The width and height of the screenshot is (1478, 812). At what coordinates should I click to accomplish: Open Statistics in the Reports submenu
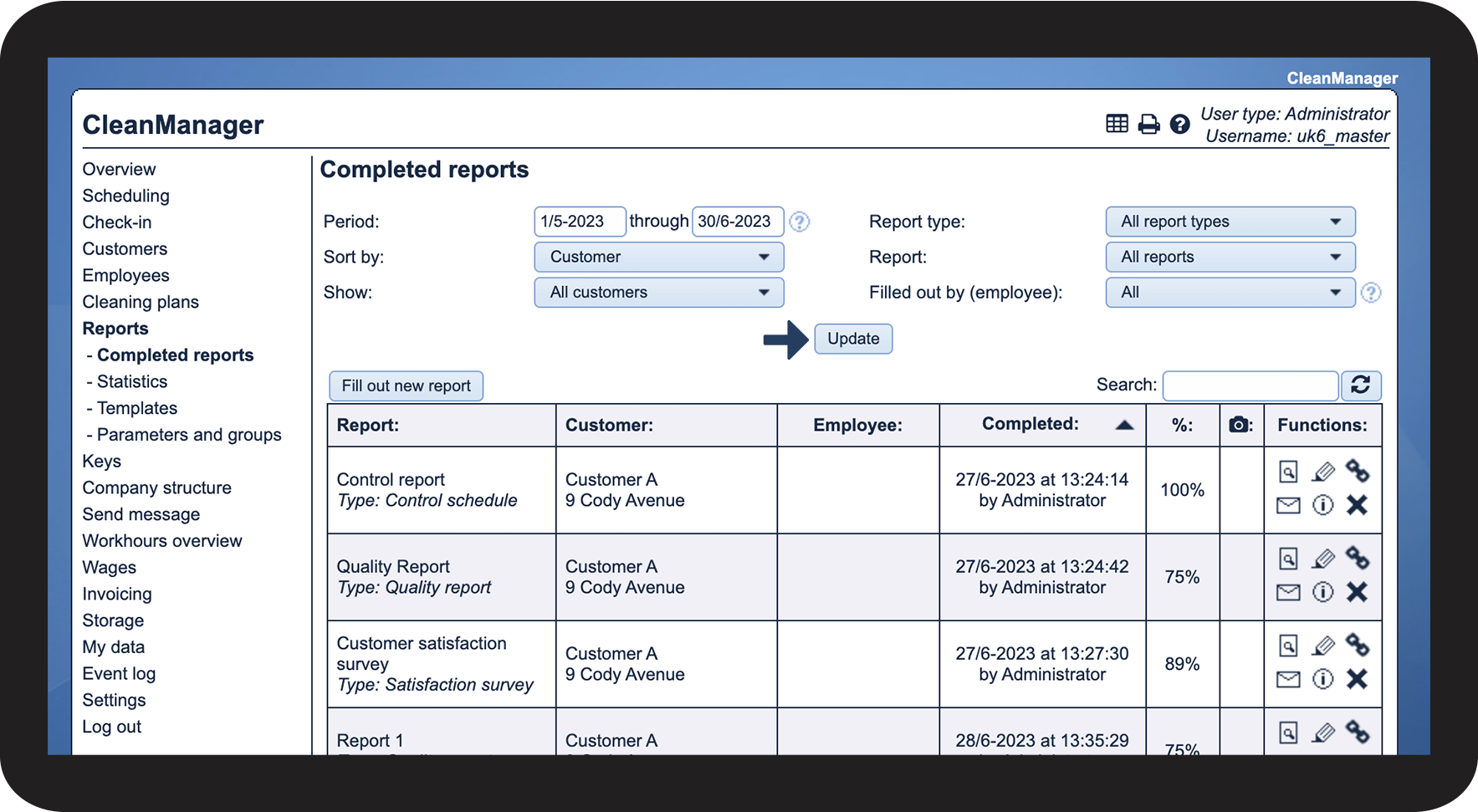[x=132, y=382]
